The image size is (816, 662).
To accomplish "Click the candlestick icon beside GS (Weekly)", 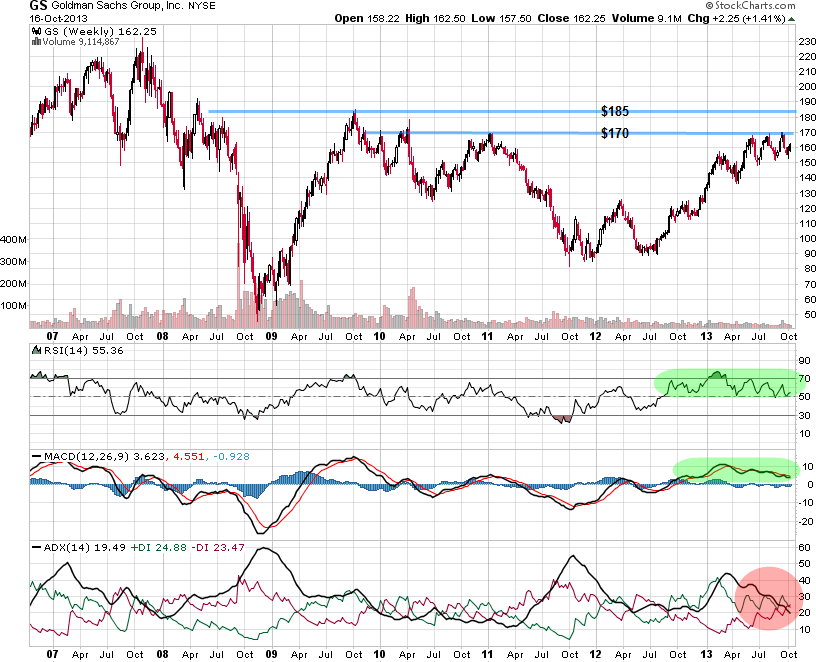I will pyautogui.click(x=36, y=32).
